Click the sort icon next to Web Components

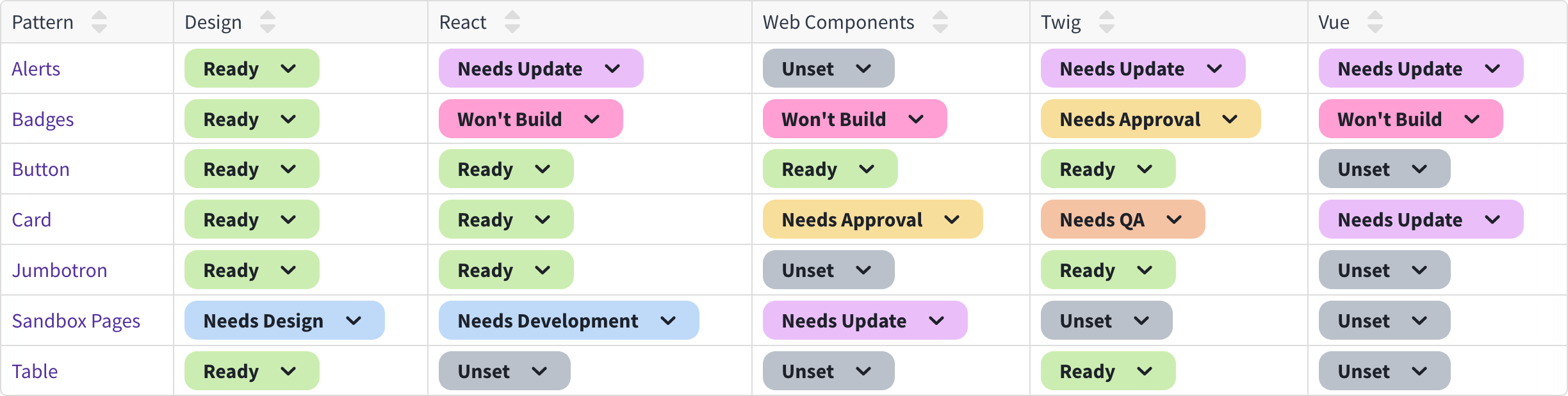tap(940, 21)
